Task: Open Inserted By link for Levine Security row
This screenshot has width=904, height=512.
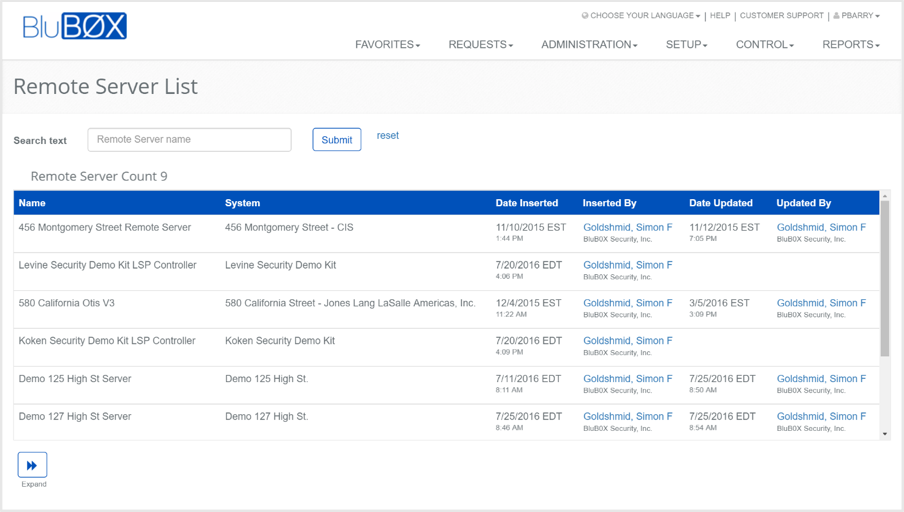Action: tap(627, 265)
